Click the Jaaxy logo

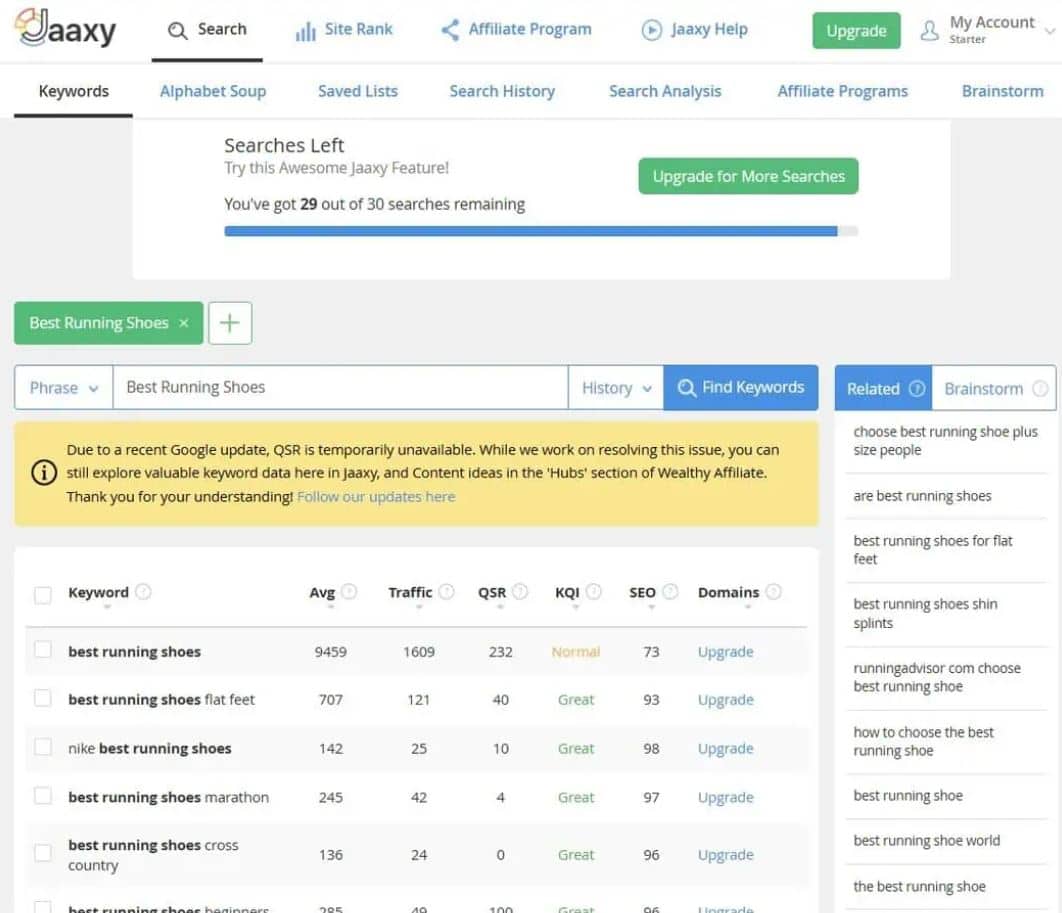(66, 28)
